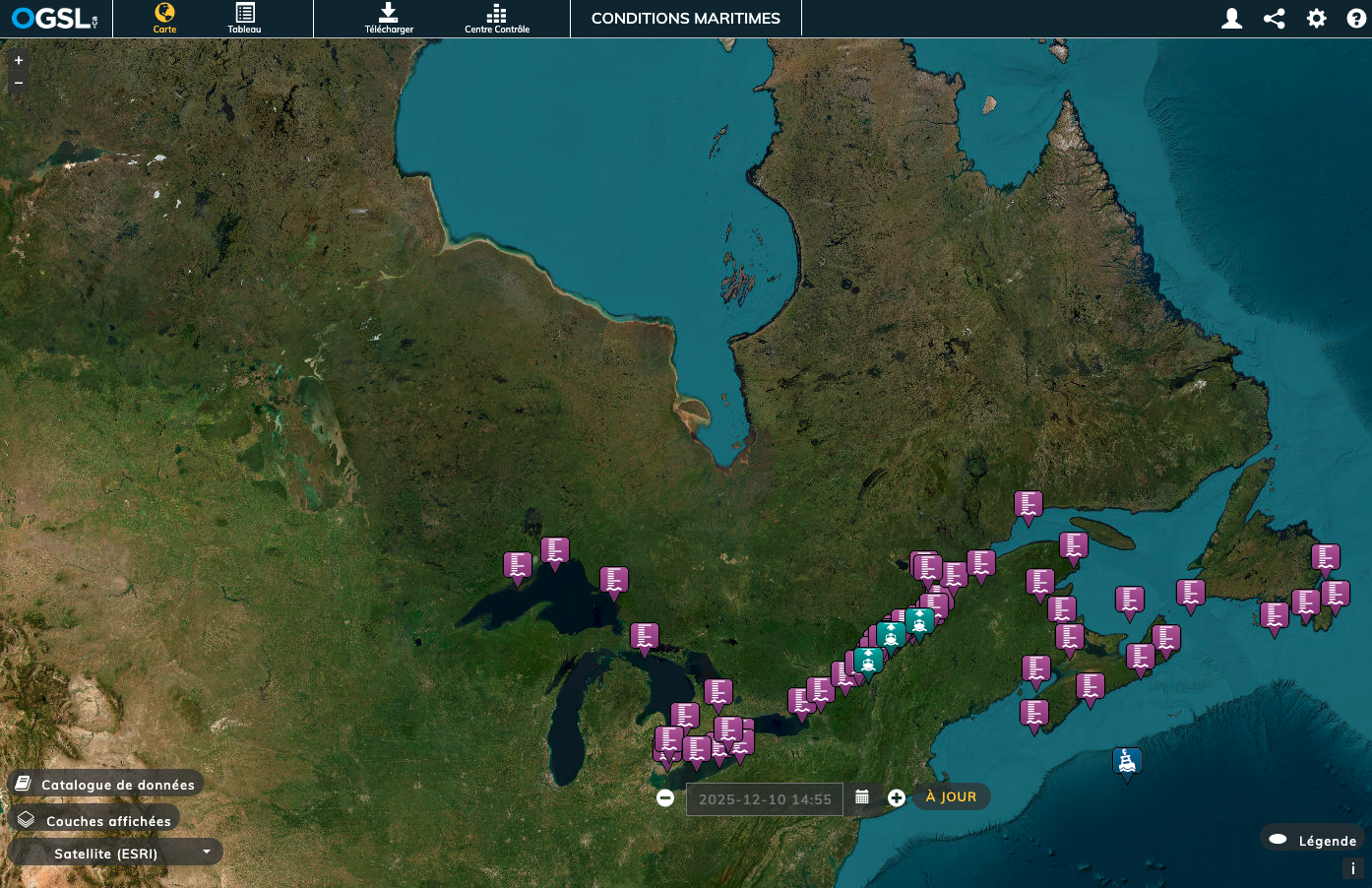Open the Satellite (ESRI) basemap dropdown
1372x888 pixels.
pos(115,854)
